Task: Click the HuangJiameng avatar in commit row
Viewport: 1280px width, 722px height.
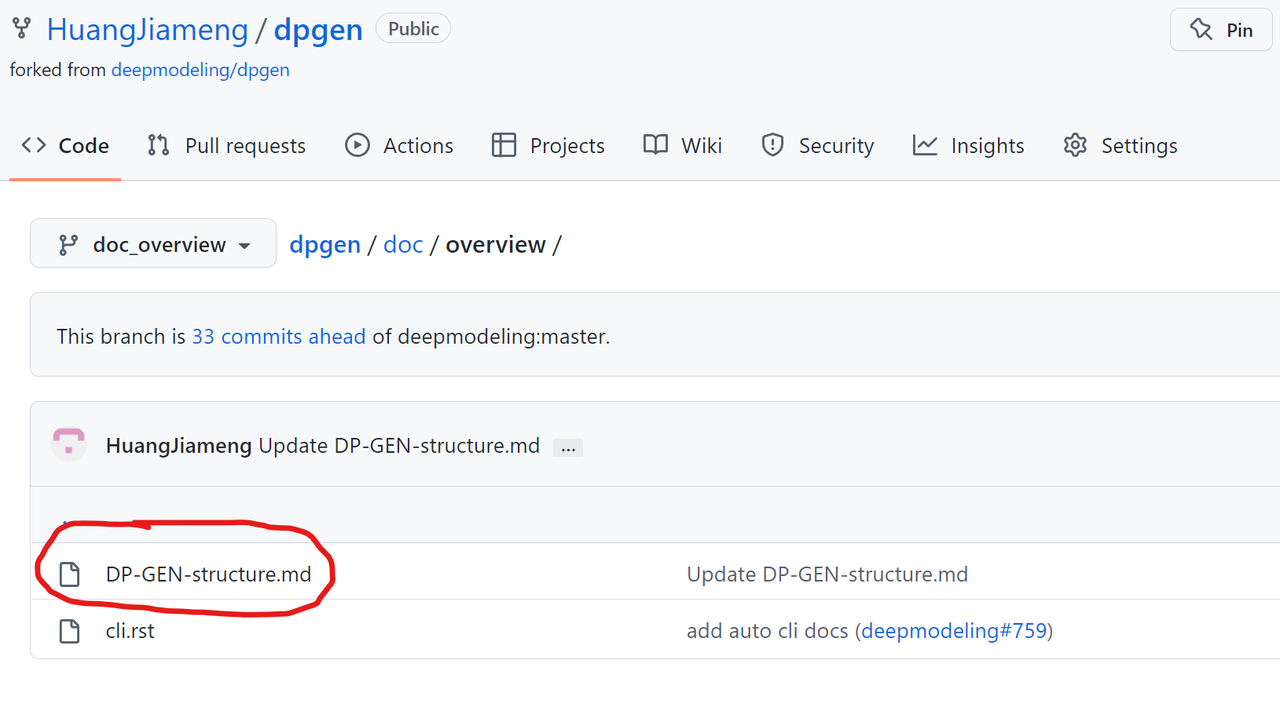Action: tap(69, 444)
